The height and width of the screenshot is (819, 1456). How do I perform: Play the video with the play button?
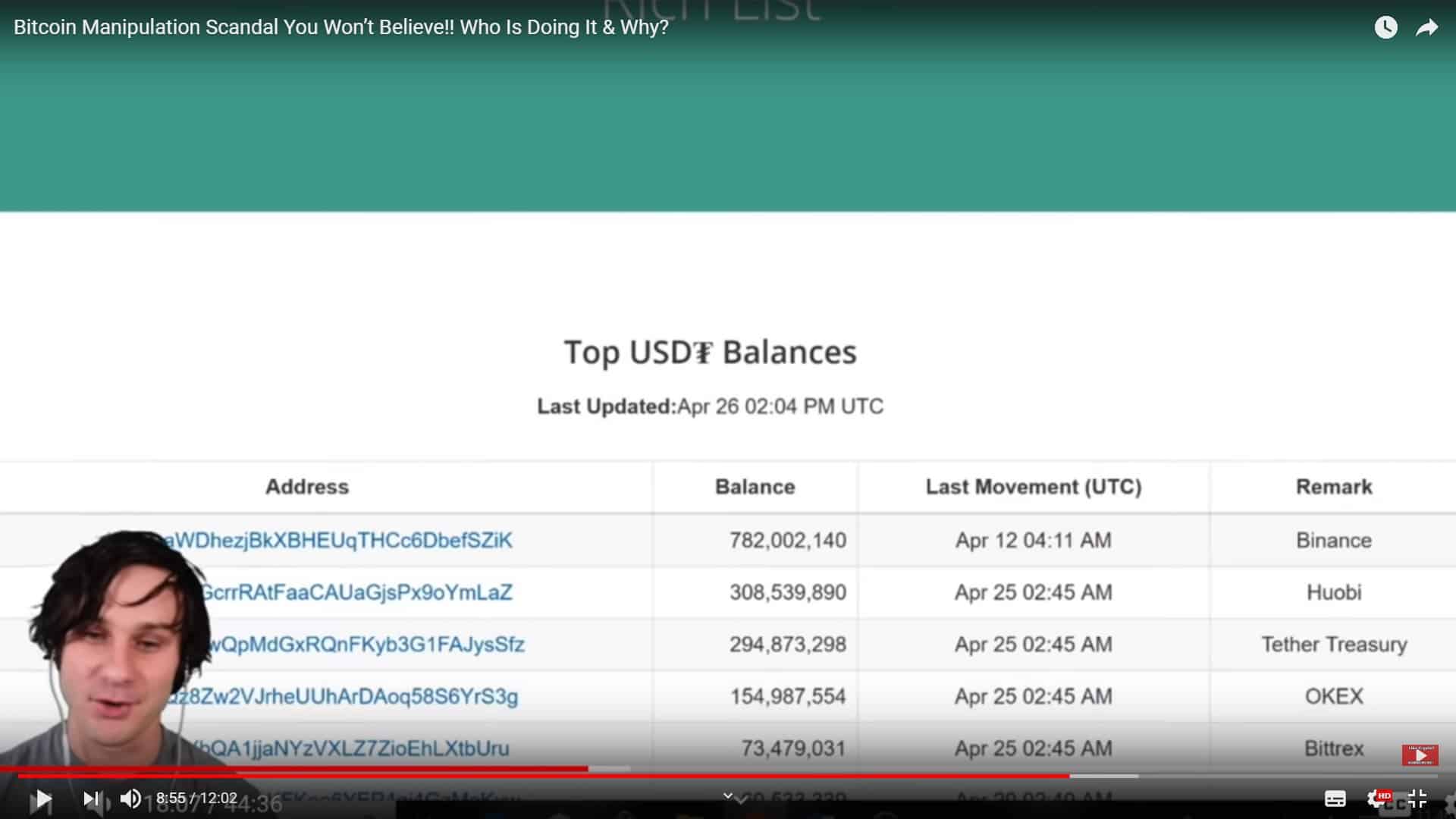click(x=43, y=799)
